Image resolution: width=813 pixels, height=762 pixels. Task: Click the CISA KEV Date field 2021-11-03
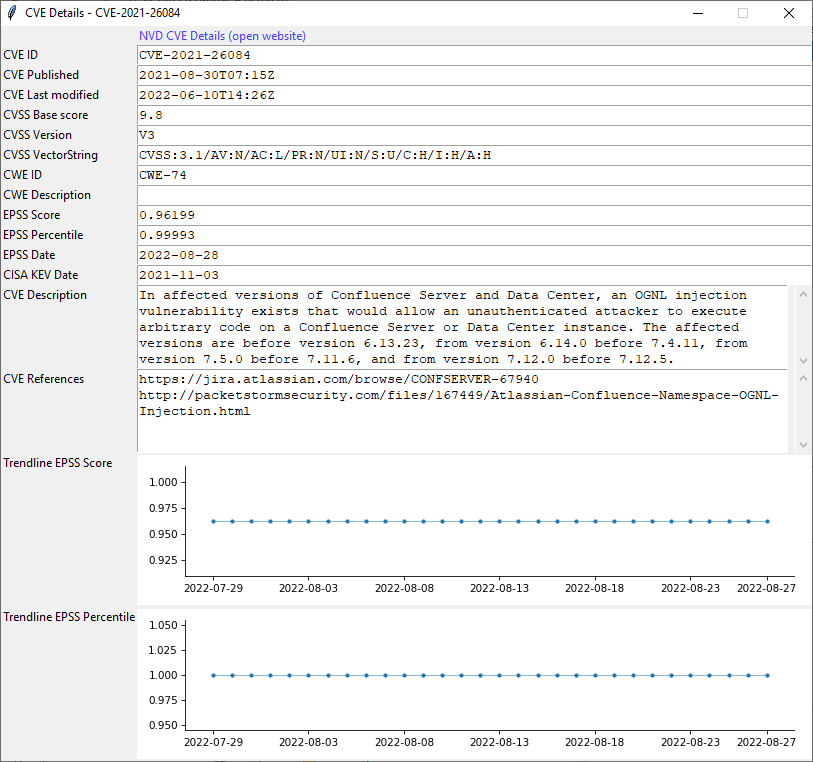[x=474, y=275]
